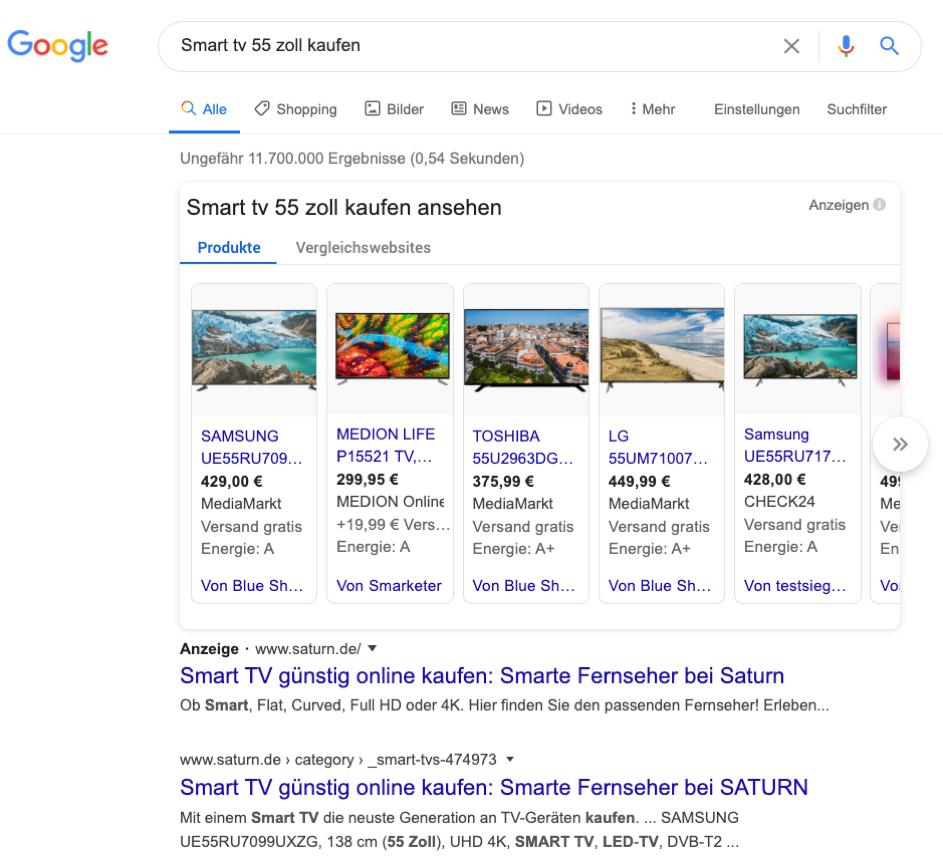This screenshot has height=864, width=943.
Task: Click the Samsung UE55RU717... product title
Action: [x=795, y=446]
